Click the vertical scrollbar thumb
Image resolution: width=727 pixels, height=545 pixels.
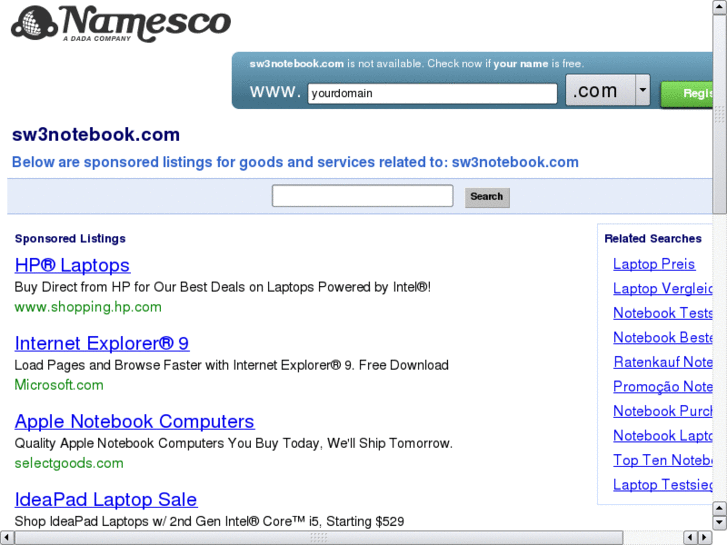[x=720, y=114]
